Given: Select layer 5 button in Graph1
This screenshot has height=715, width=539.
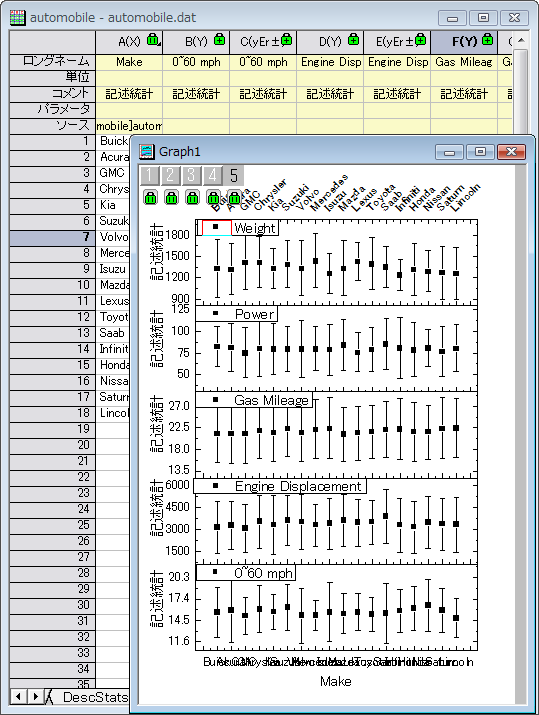Looking at the screenshot, I should coord(234,175).
